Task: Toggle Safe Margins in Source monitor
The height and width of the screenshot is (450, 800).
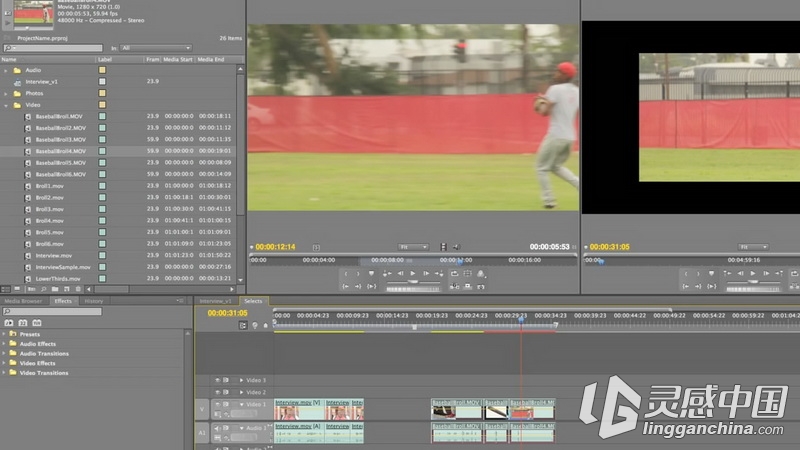Action: (467, 273)
